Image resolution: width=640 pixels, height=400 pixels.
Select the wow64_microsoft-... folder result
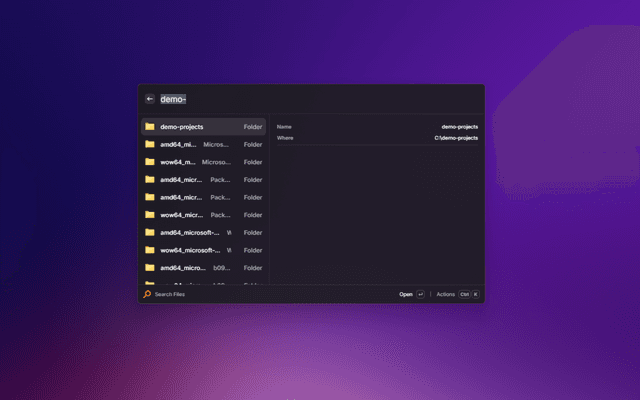pos(204,249)
